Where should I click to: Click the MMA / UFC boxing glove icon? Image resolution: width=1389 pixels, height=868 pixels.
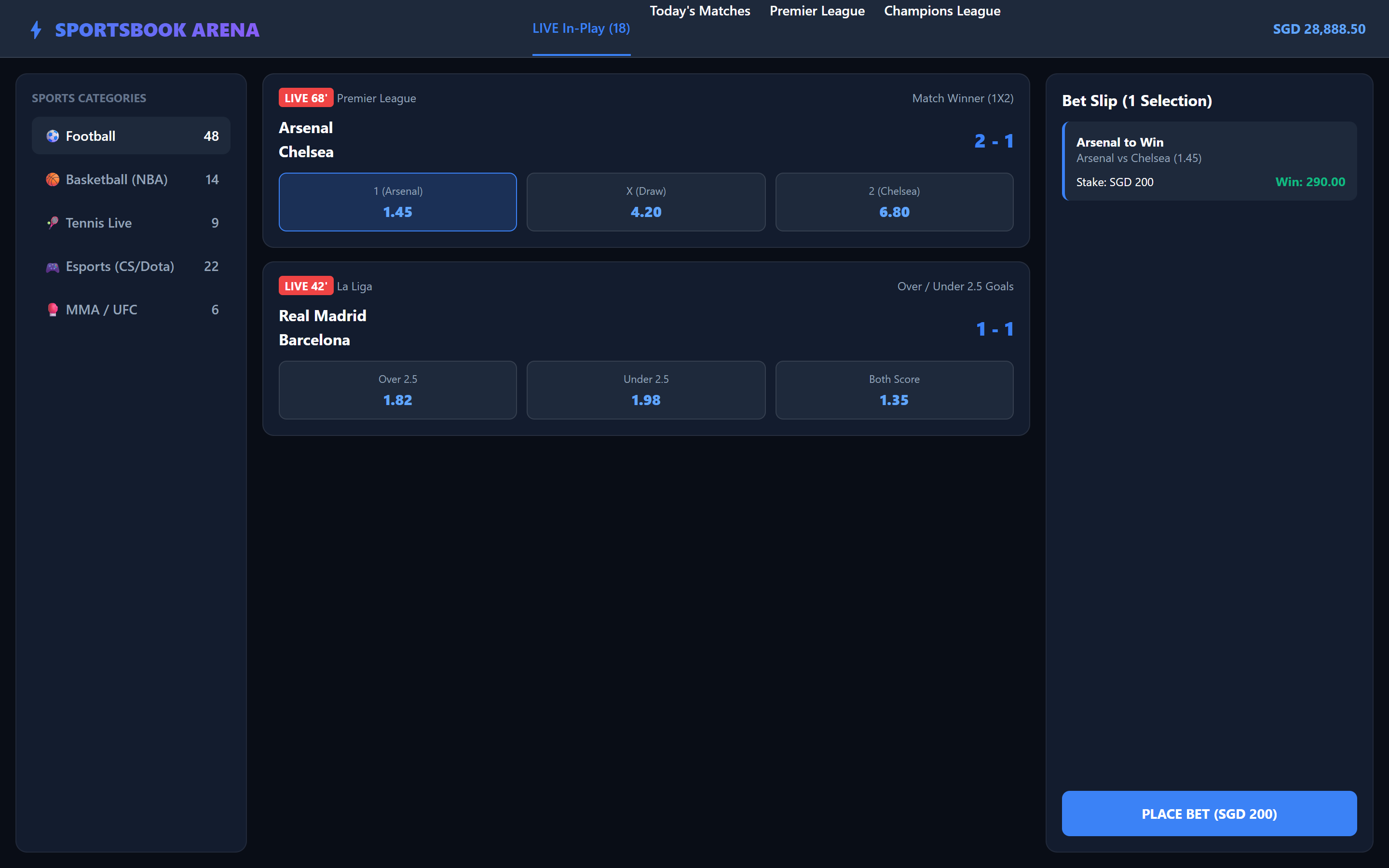point(53,310)
